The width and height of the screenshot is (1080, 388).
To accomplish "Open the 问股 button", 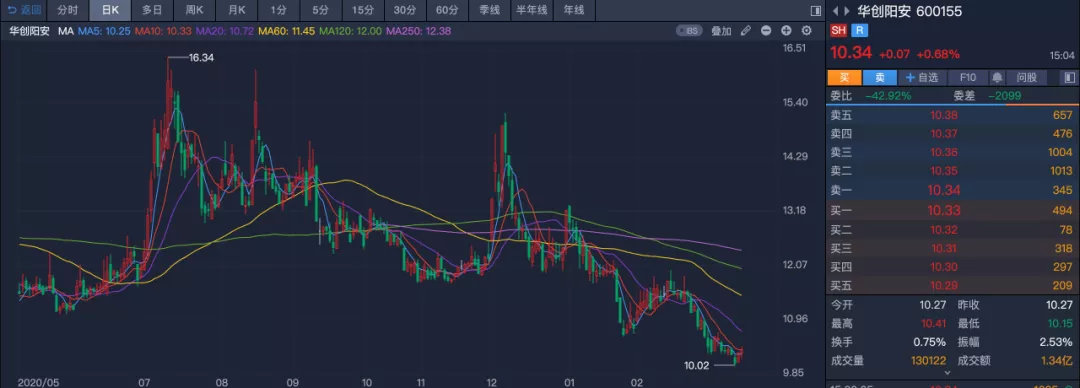I will (1026, 77).
